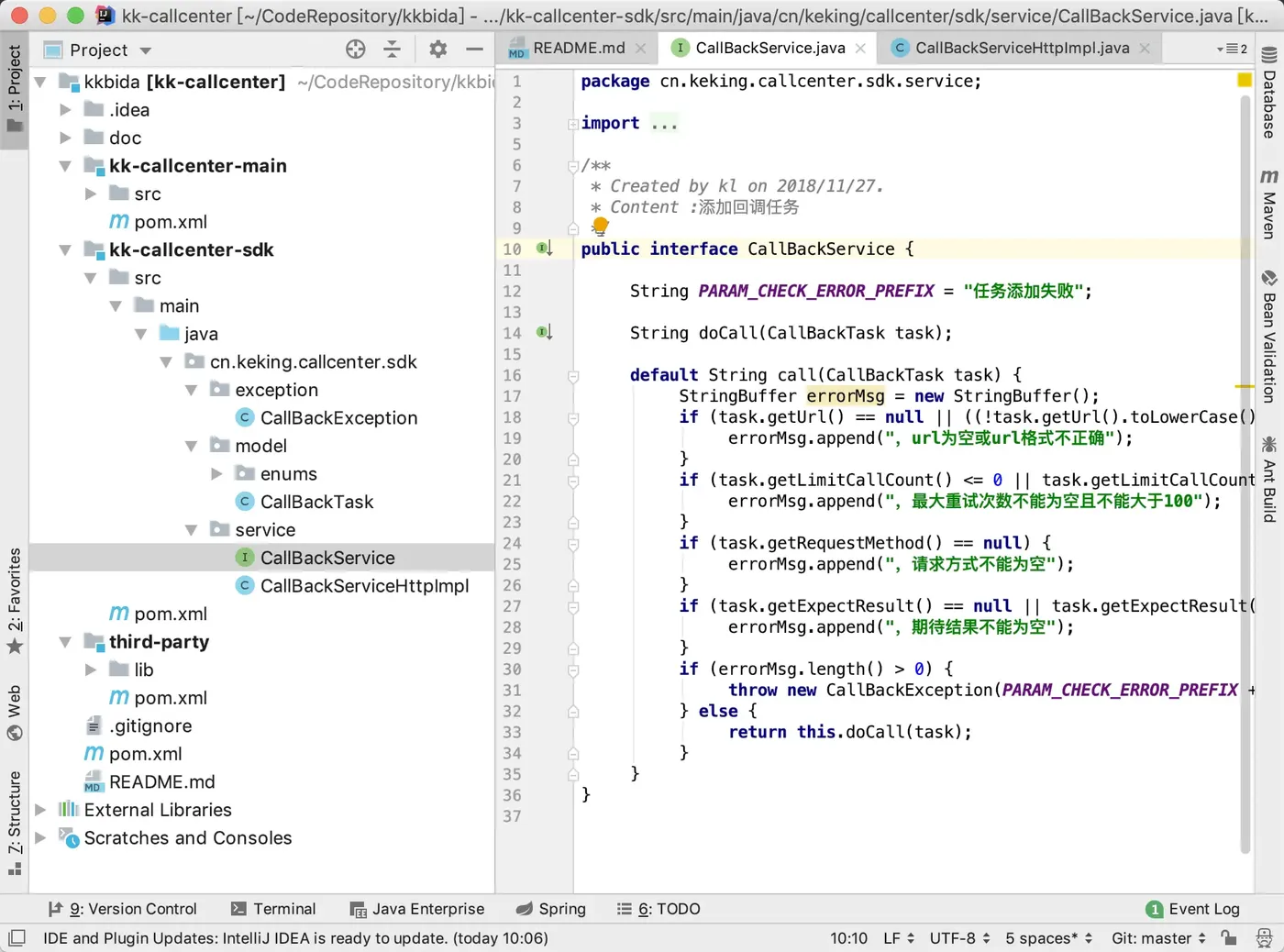Open the Spring tool window
The height and width of the screenshot is (952, 1284).
pos(551,909)
